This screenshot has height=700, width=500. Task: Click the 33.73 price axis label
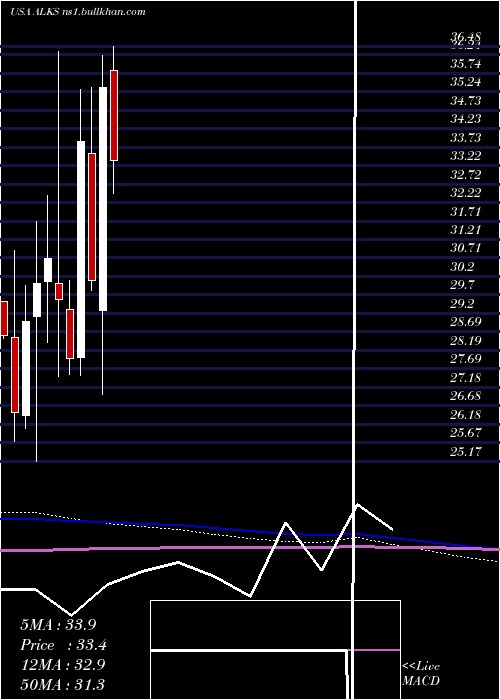click(466, 138)
